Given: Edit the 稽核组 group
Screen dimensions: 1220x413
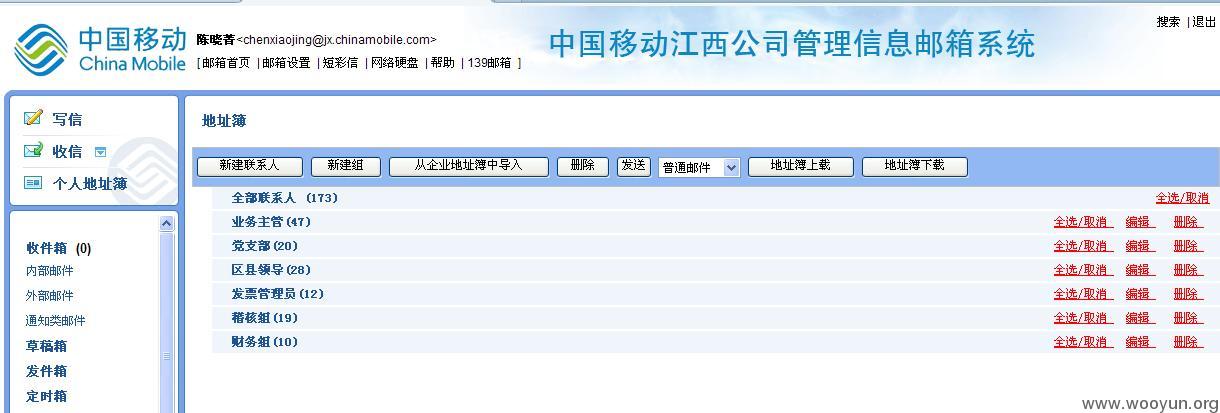Looking at the screenshot, I should pyautogui.click(x=1138, y=318).
